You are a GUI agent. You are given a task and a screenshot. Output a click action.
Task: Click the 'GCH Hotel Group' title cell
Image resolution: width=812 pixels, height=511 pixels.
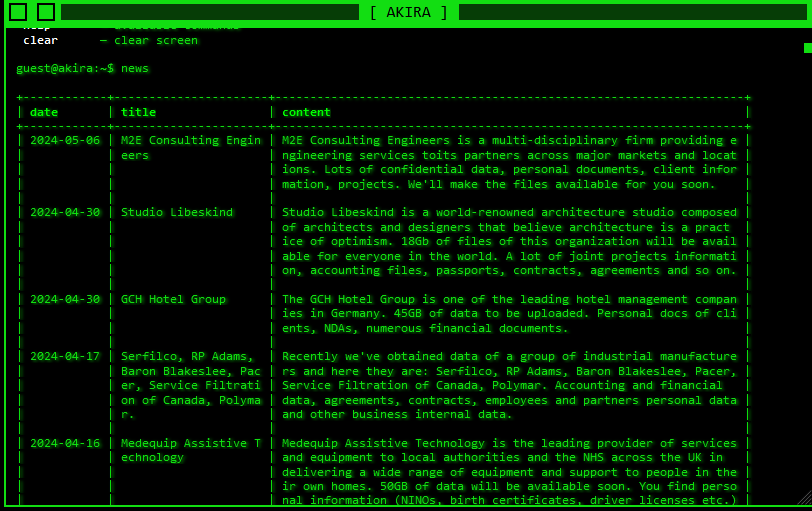[x=173, y=299]
